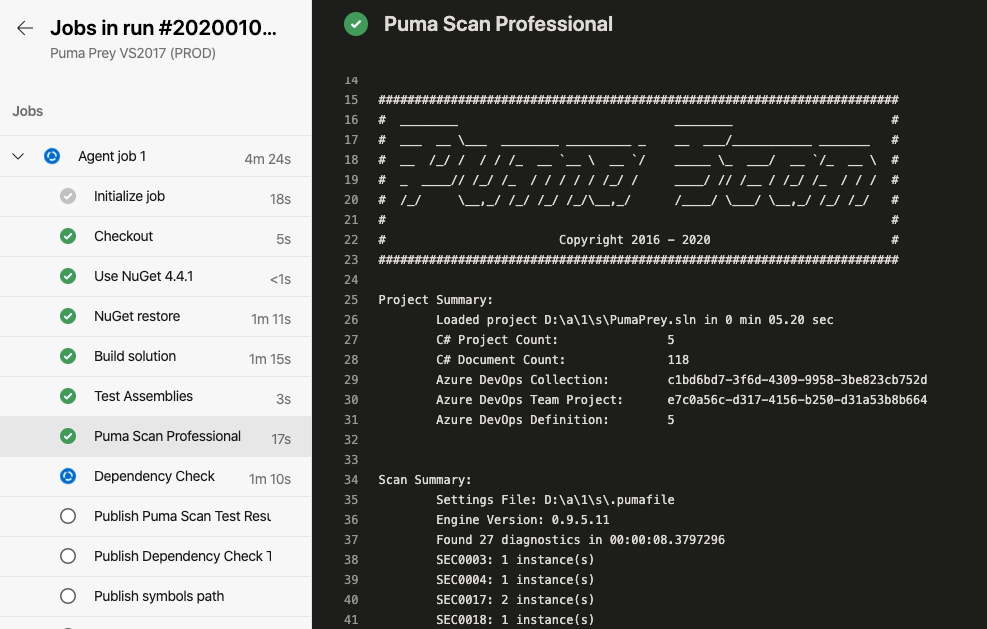
Task: Click the gray check icon next to Initialize job
Action: click(67, 197)
